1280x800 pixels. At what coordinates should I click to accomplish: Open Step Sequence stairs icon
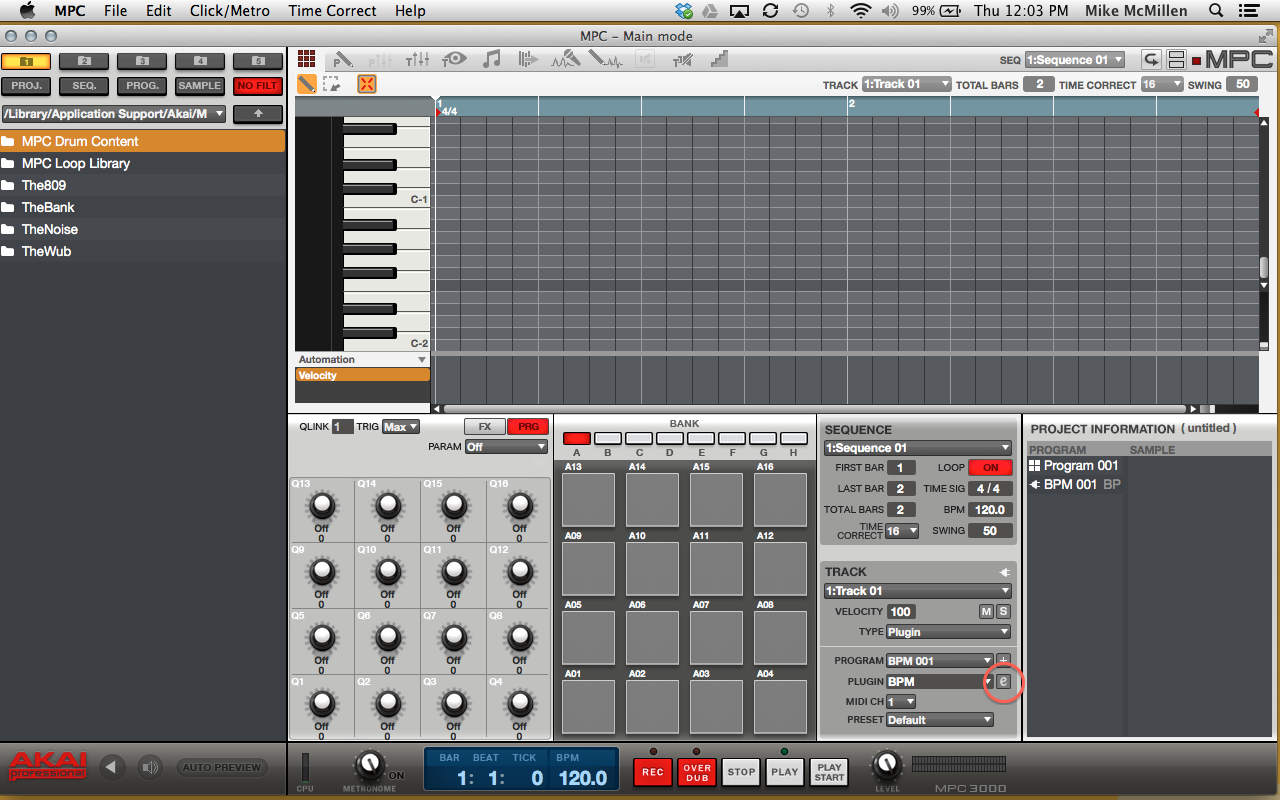719,60
